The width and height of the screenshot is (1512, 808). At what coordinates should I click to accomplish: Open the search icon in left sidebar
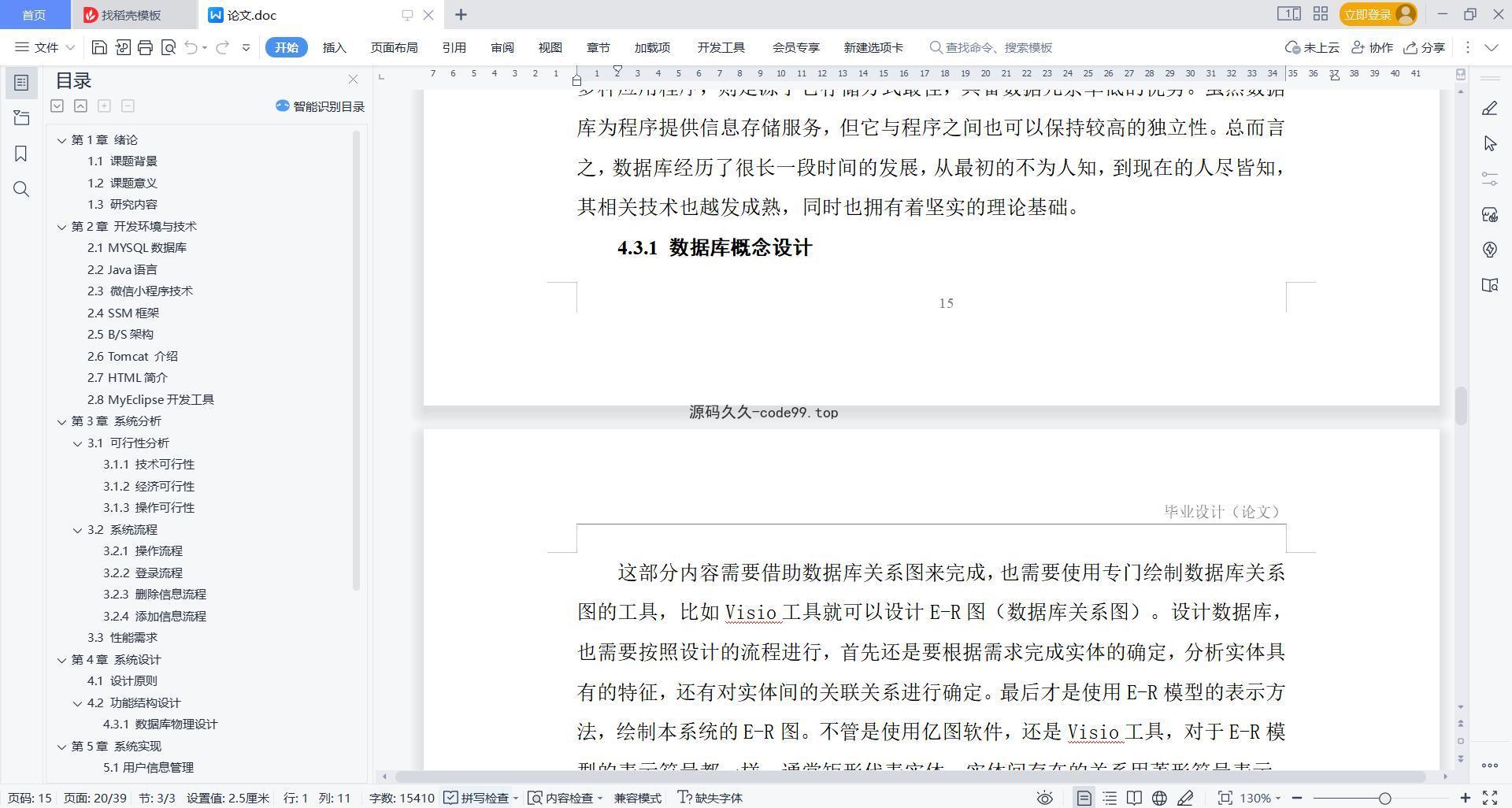(x=21, y=189)
